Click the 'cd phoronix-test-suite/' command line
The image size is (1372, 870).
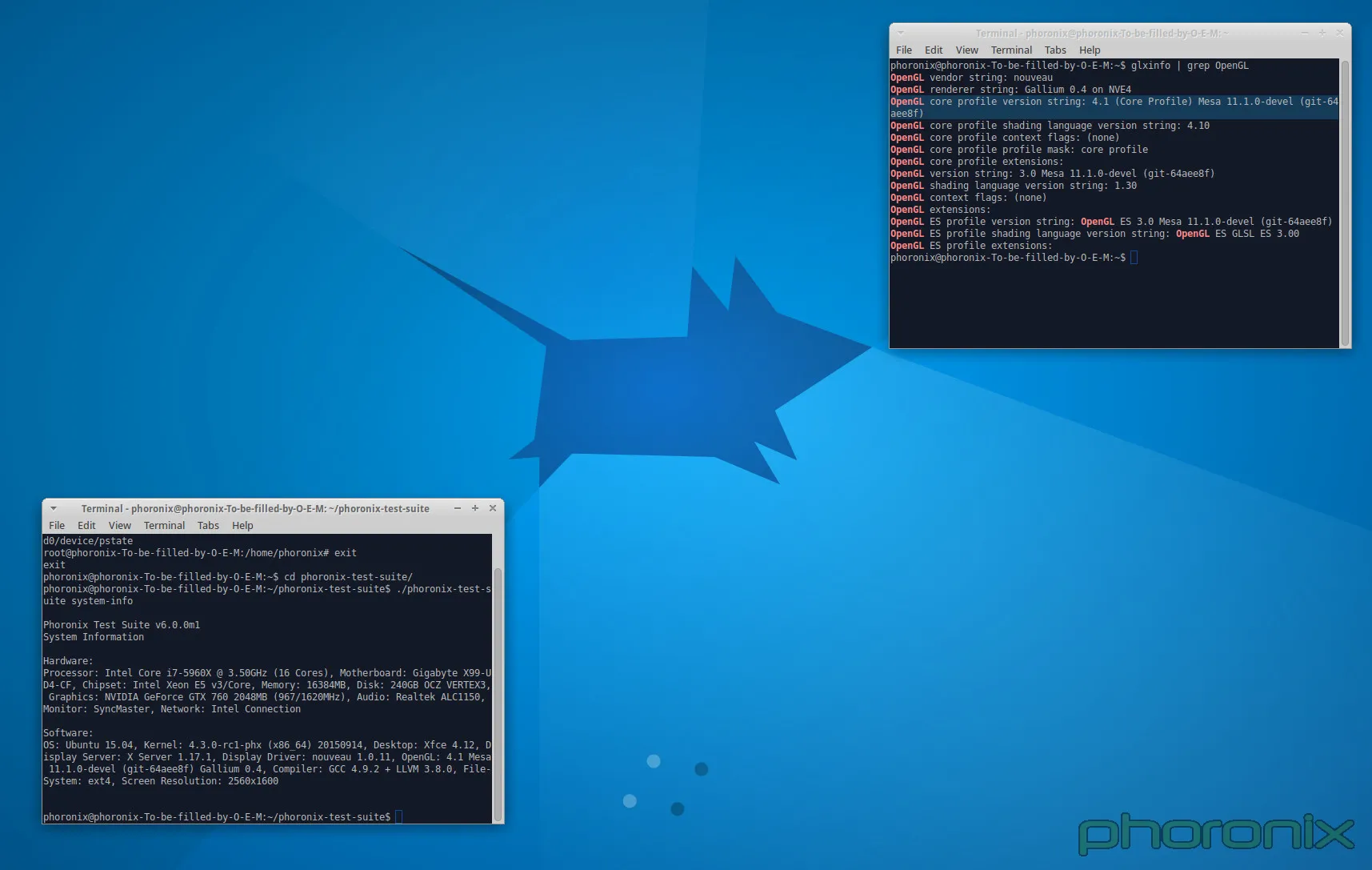click(228, 577)
